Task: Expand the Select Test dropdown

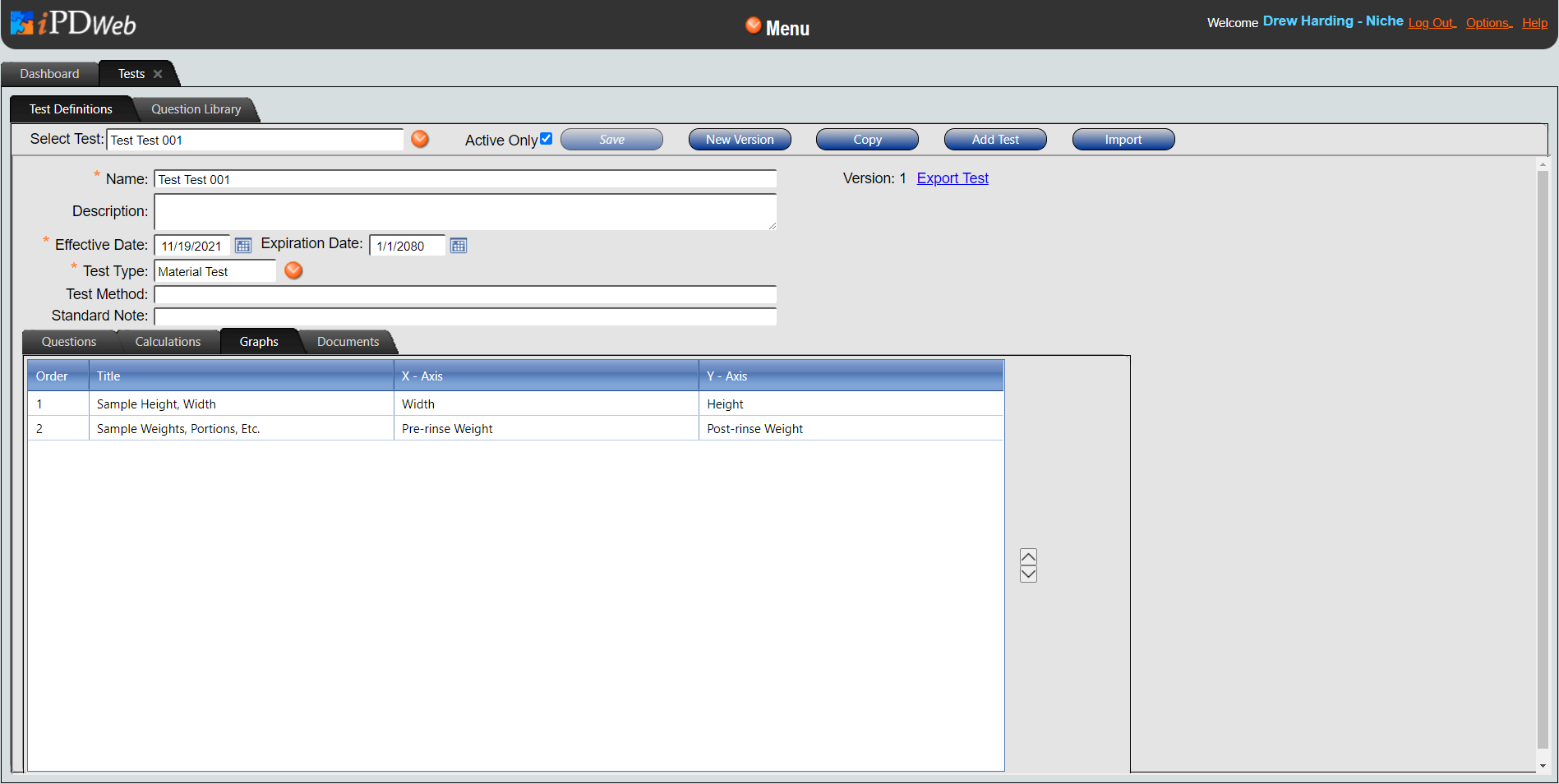Action: pos(420,139)
